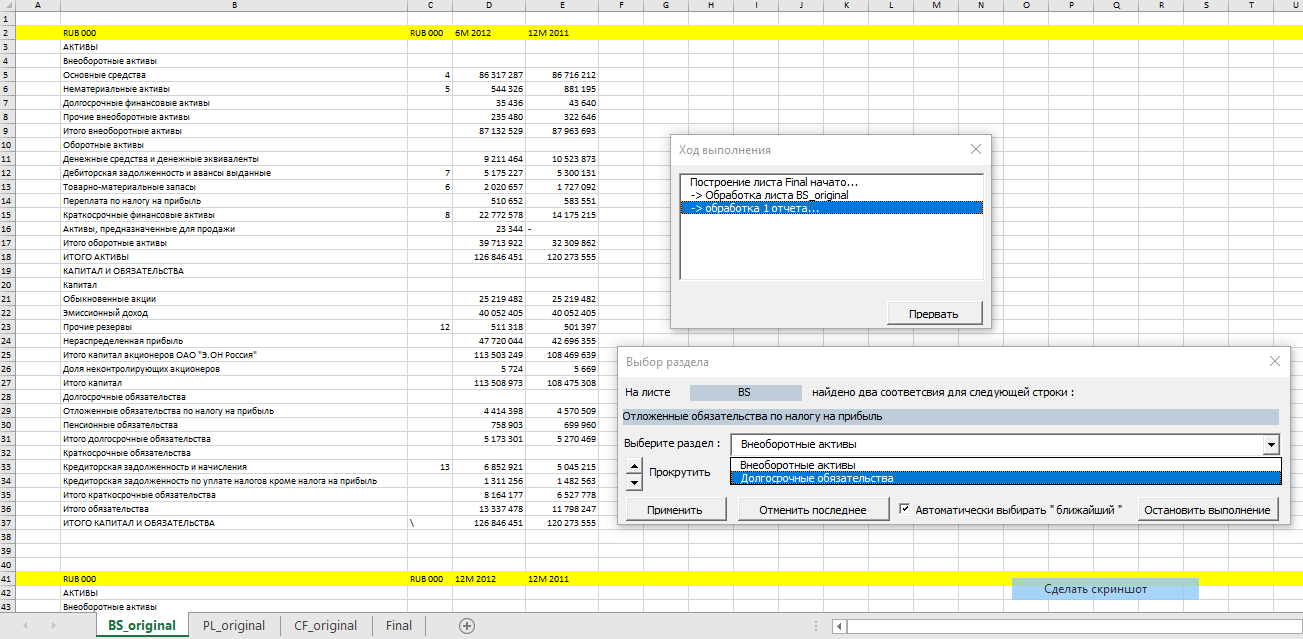Click the Отменить последнее button

[812, 510]
